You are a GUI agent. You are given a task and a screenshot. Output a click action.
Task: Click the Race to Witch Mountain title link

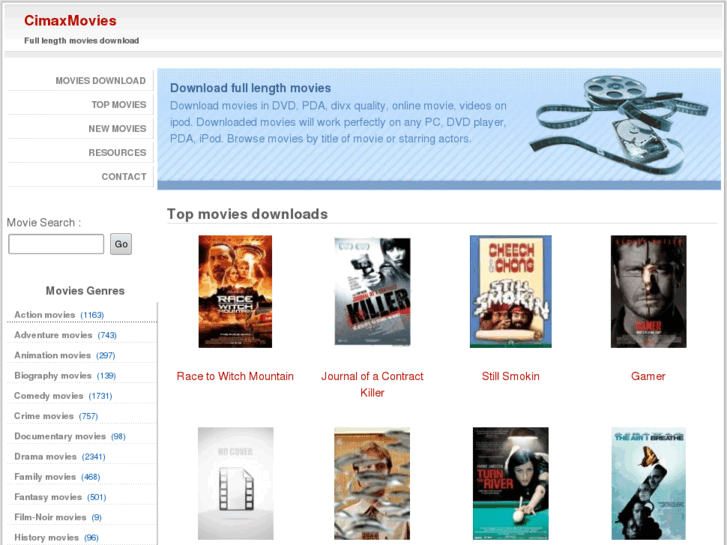click(235, 376)
